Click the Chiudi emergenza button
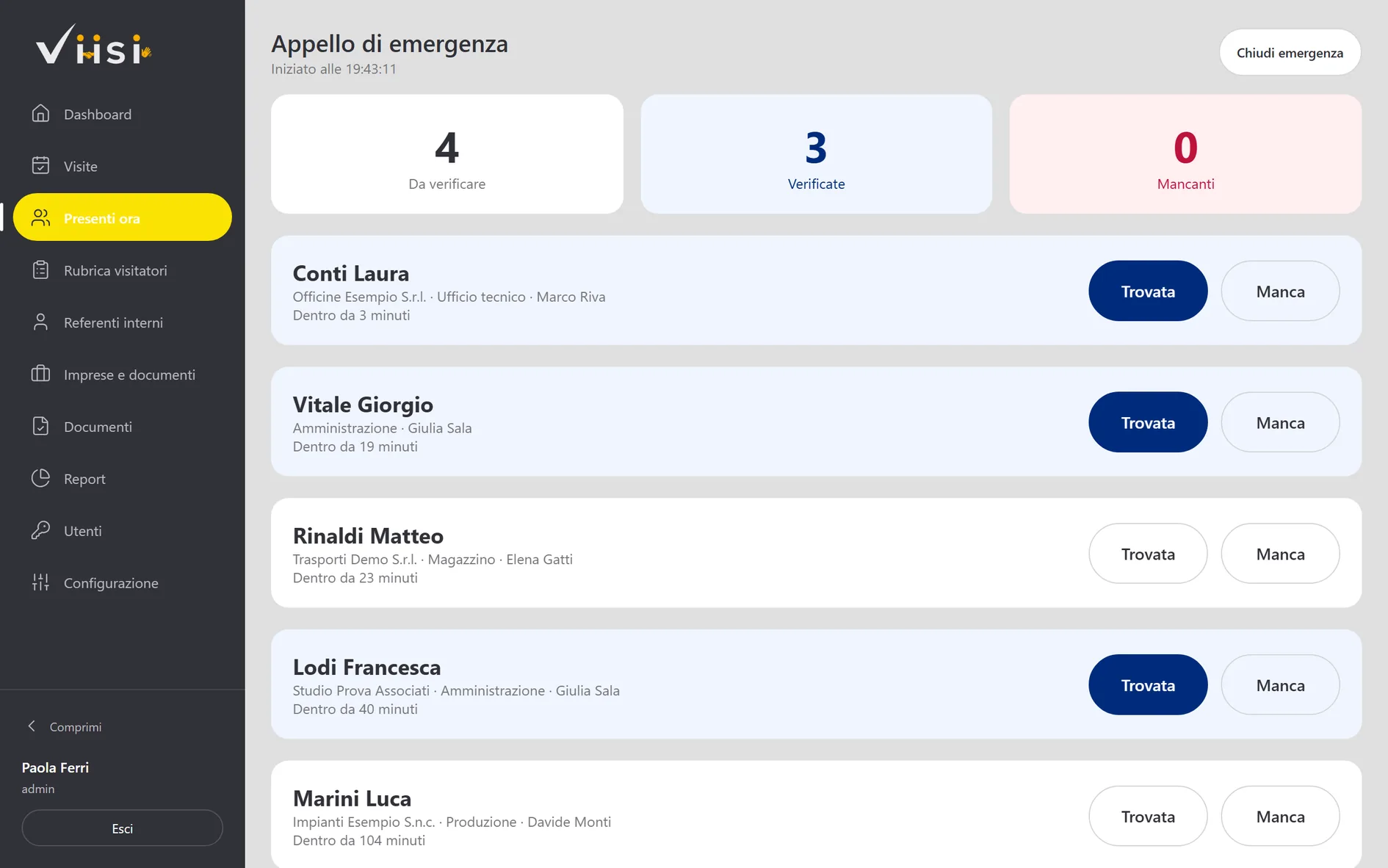This screenshot has width=1388, height=868. (x=1290, y=52)
